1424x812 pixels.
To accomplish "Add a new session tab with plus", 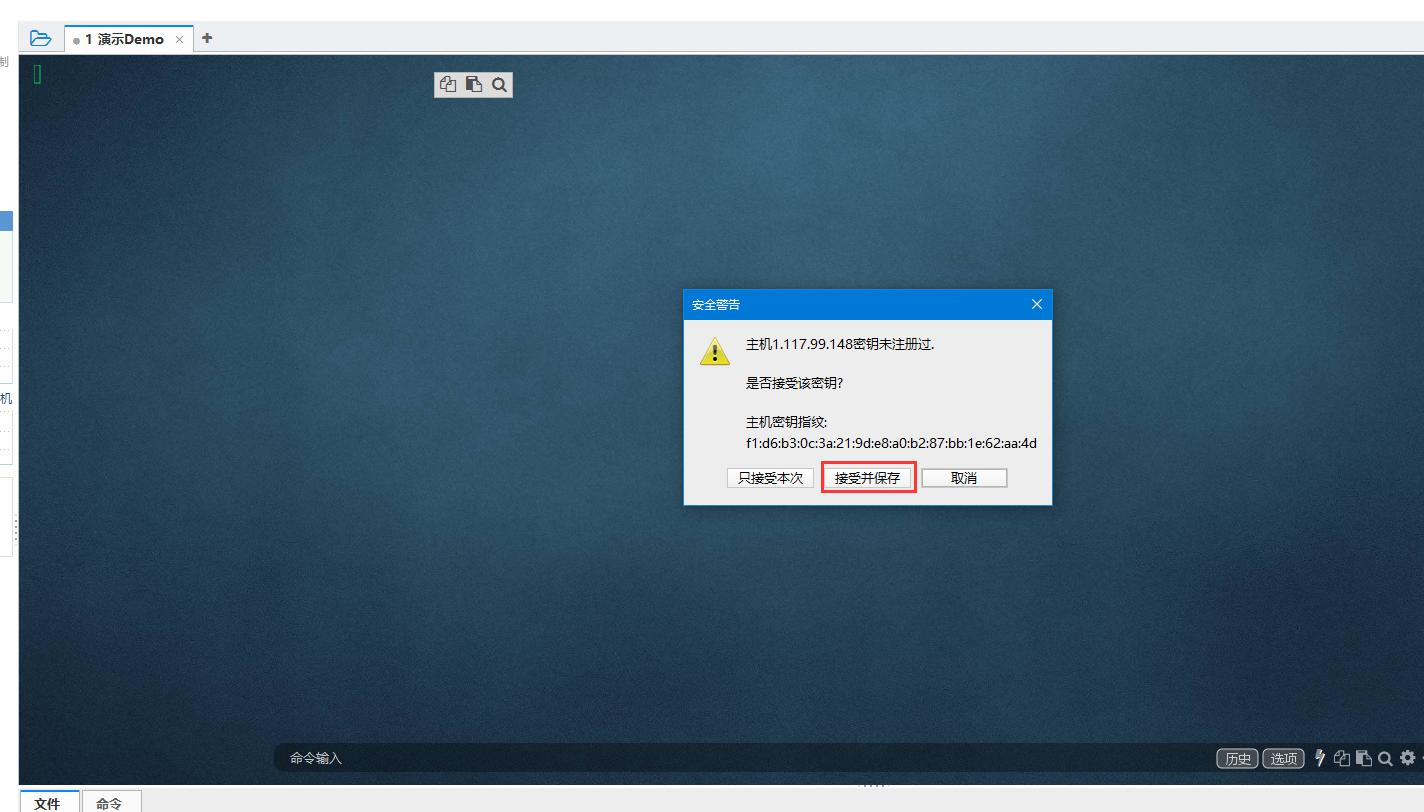I will point(207,38).
